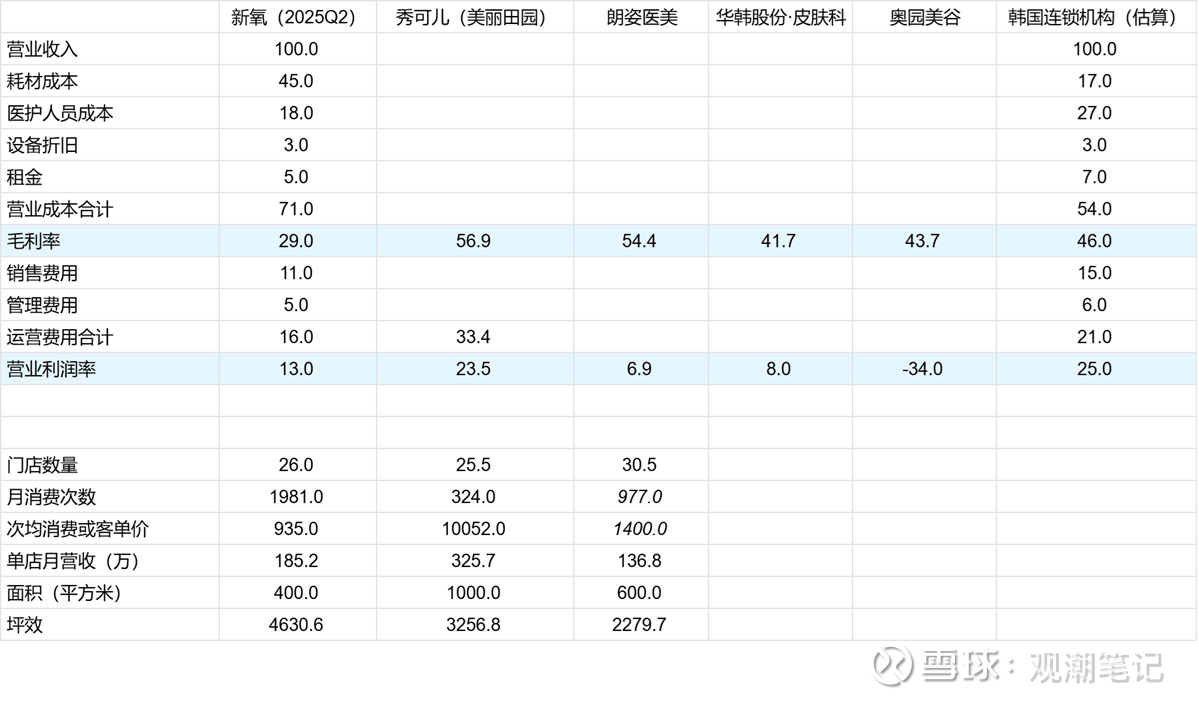Select 朗姿医美 门店数量 cell 30.5

click(639, 466)
